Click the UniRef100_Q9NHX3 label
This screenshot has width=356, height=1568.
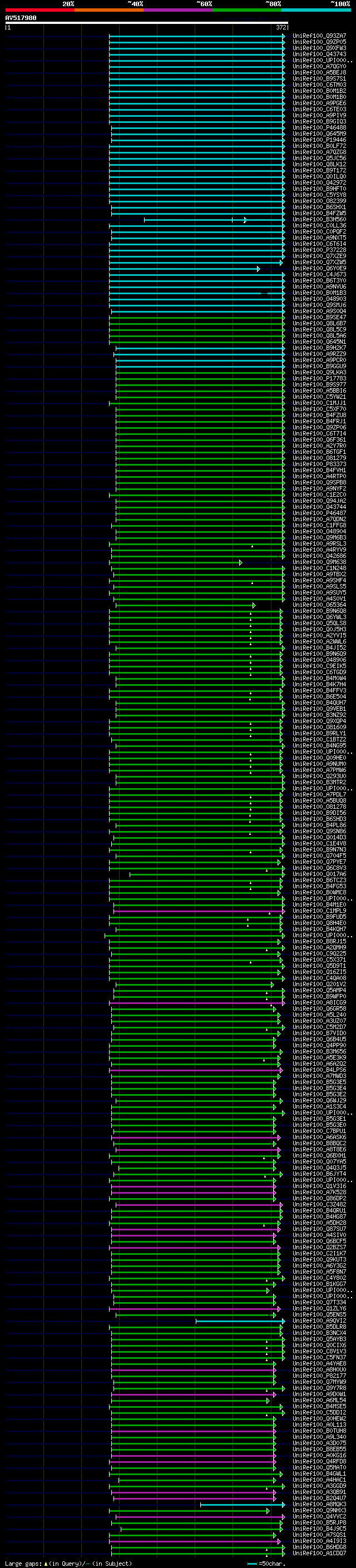pyautogui.click(x=319, y=1511)
